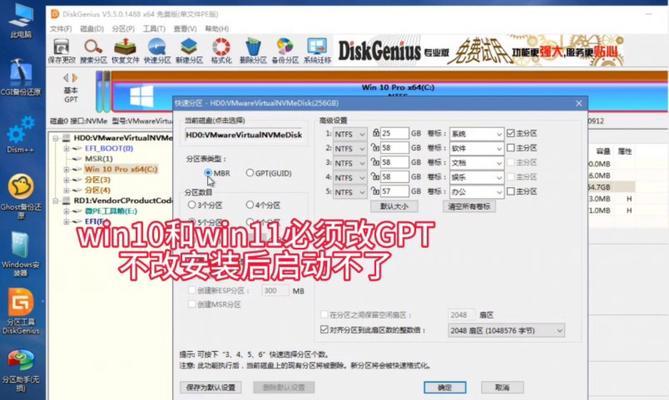The width and height of the screenshot is (669, 400).
Task: Select the 格式化 format toolbar icon
Action: pyautogui.click(x=221, y=51)
